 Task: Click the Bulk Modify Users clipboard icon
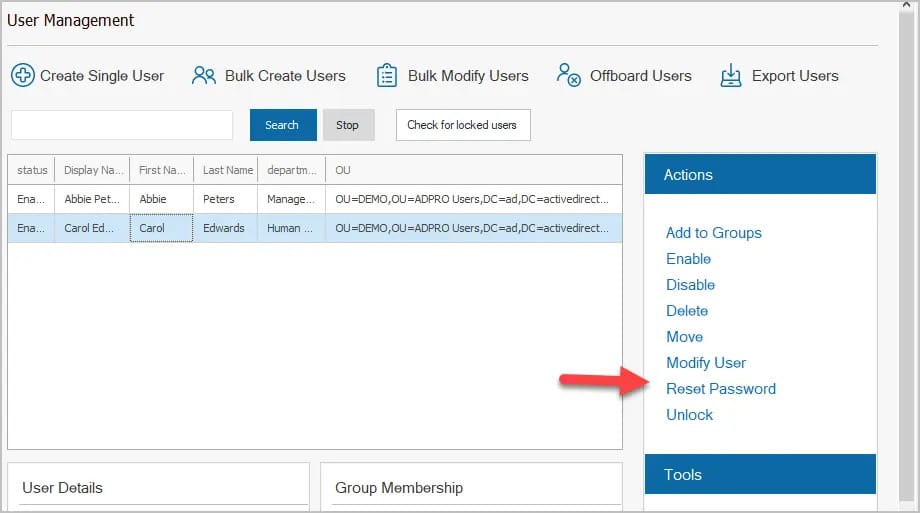click(387, 75)
